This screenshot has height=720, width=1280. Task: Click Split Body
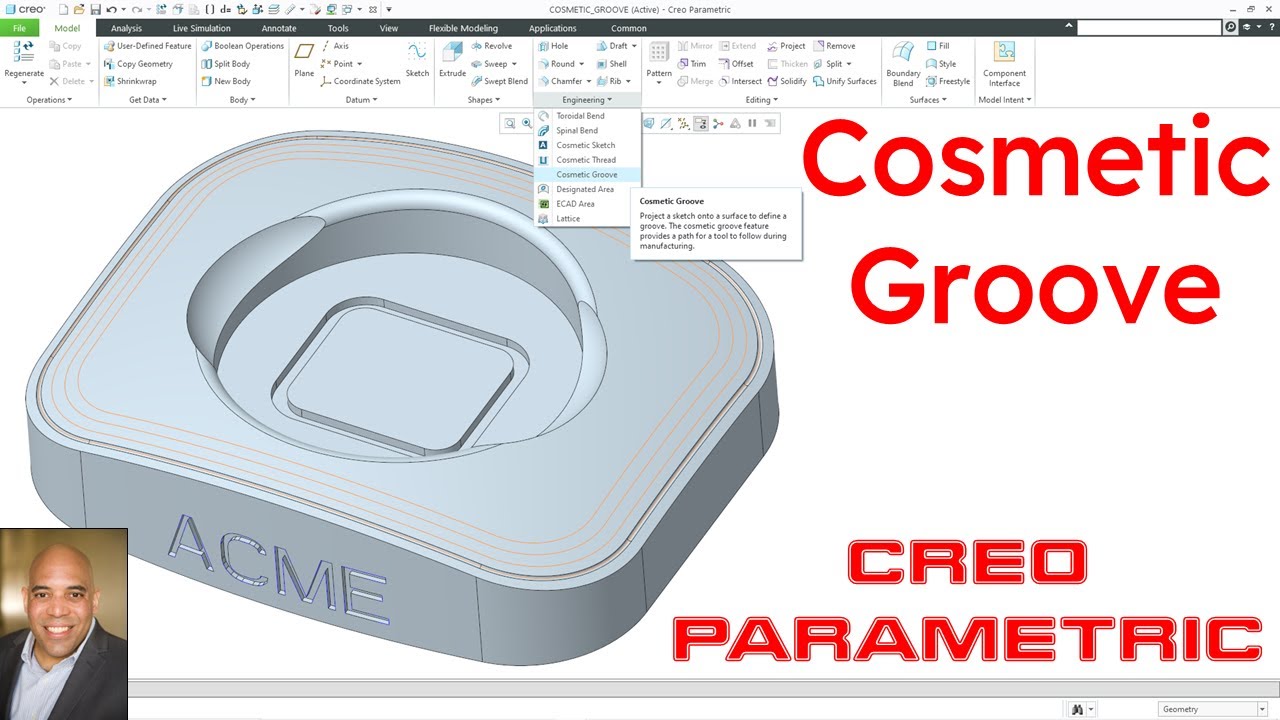[225, 64]
